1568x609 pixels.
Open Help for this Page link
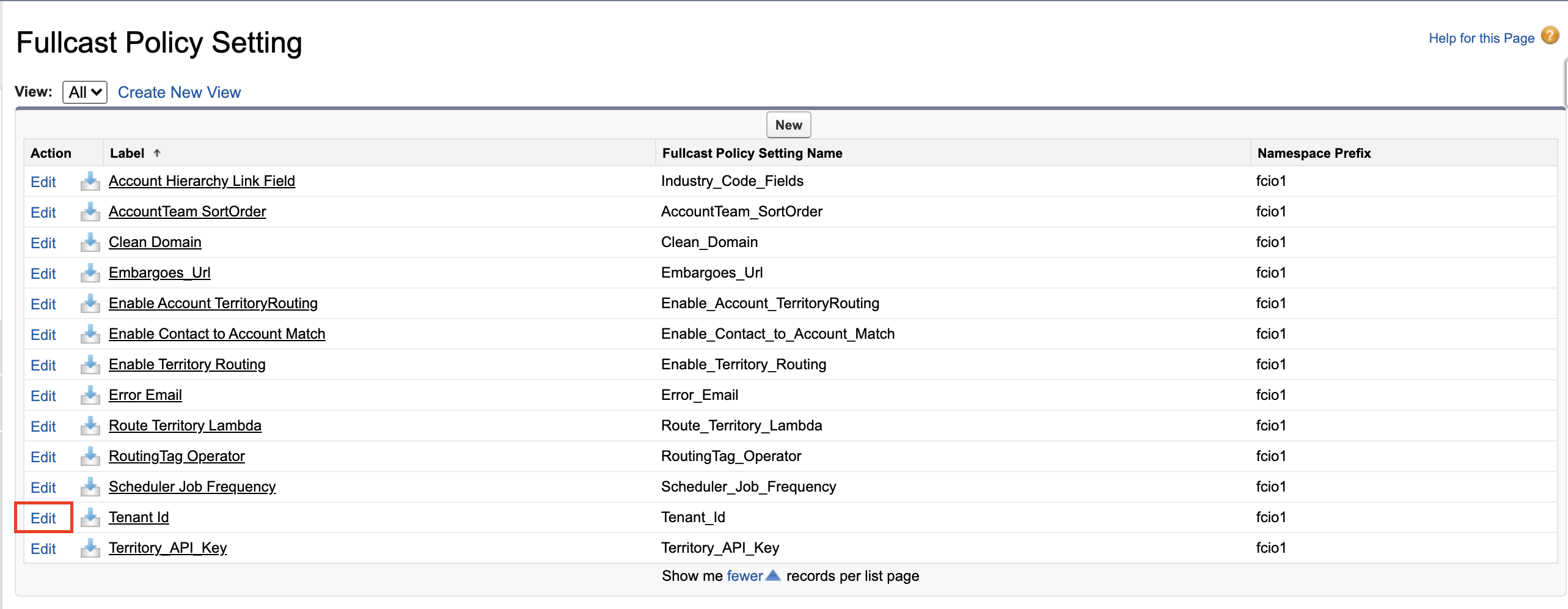tap(1481, 38)
